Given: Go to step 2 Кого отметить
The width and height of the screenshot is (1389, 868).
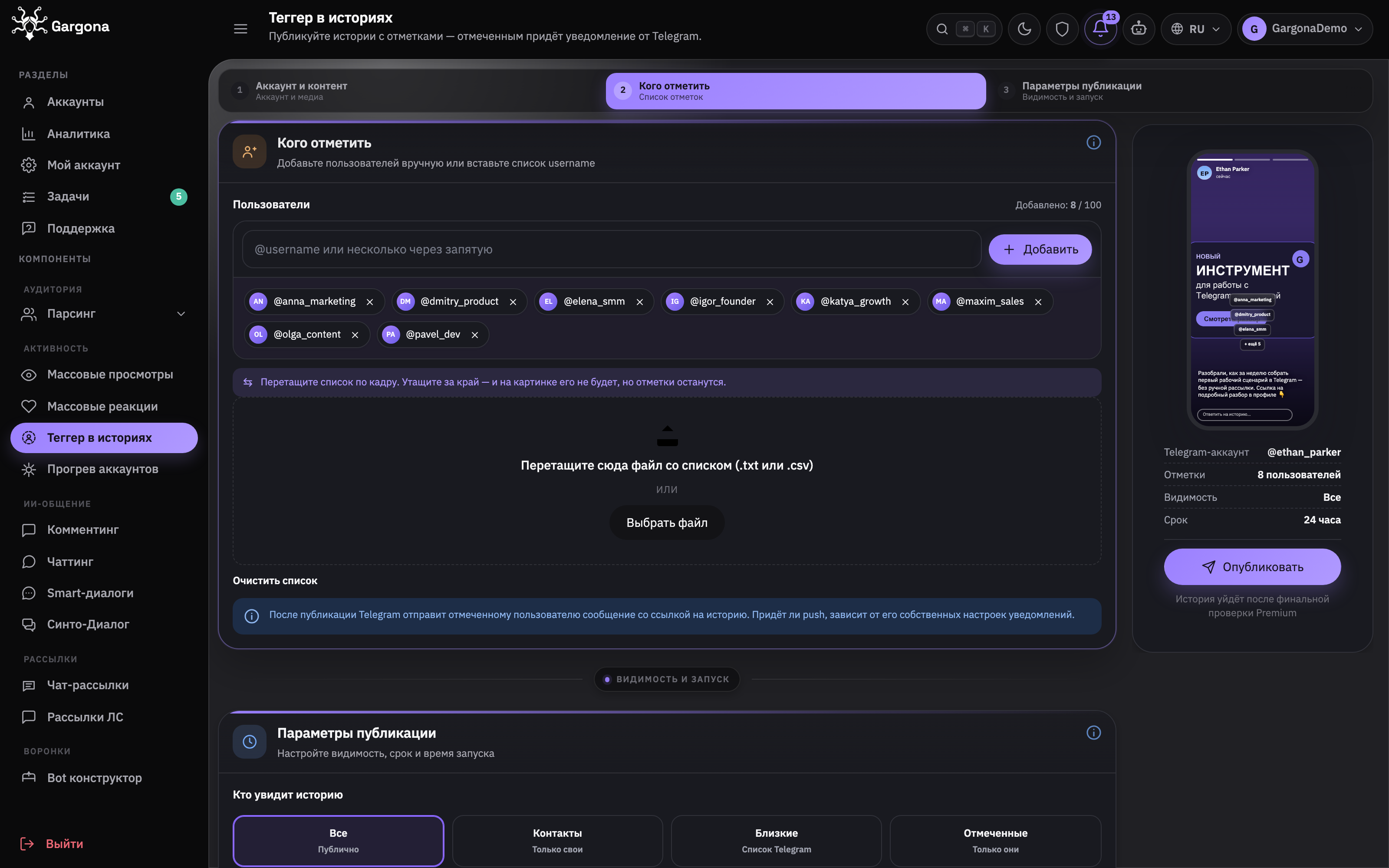Looking at the screenshot, I should pos(796,91).
